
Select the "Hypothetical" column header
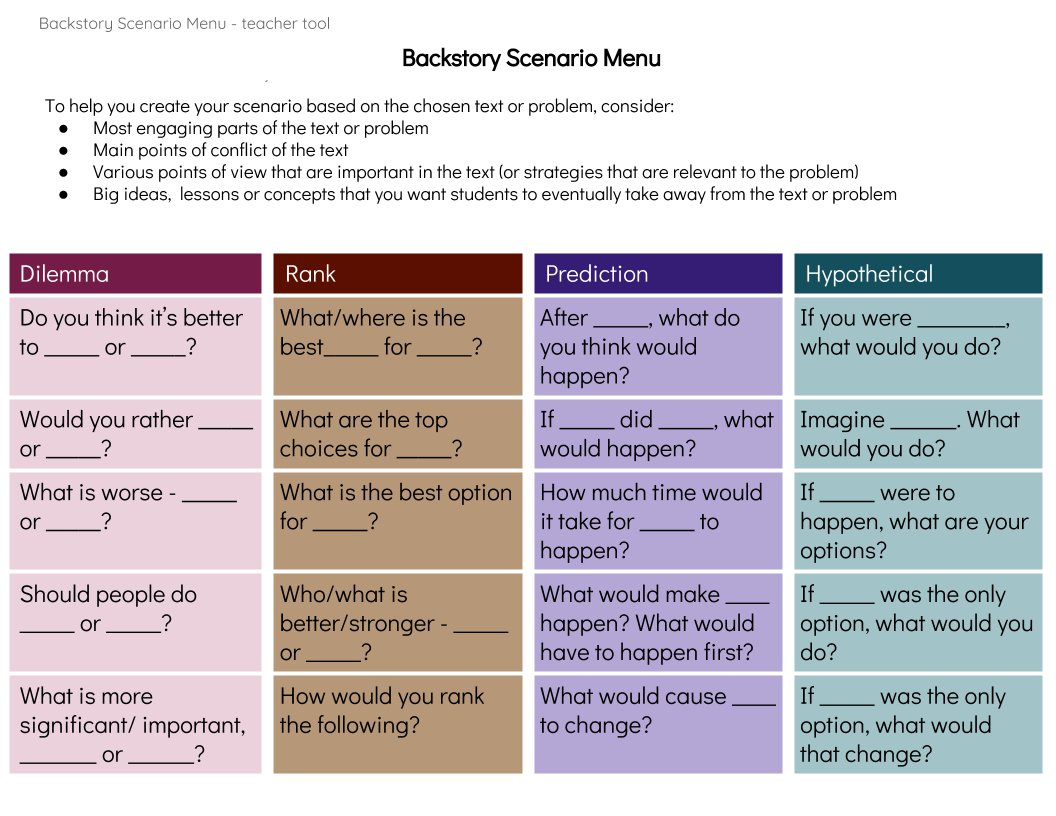coord(918,274)
